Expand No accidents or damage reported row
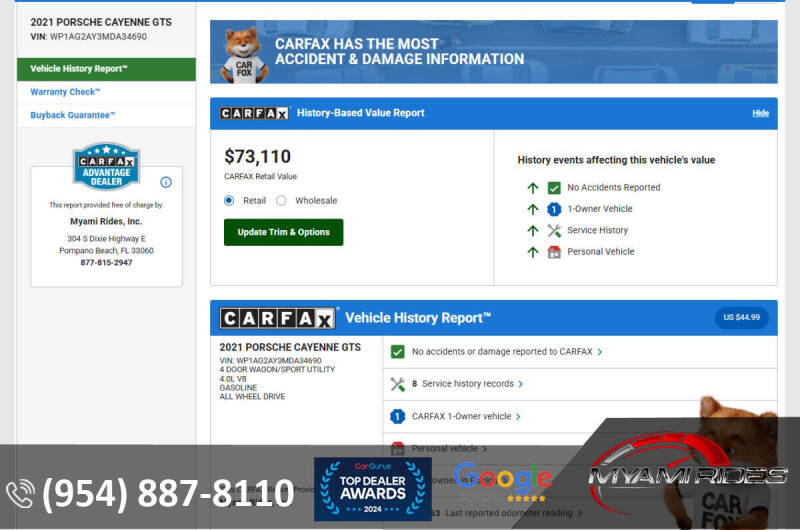This screenshot has width=800, height=530. pyautogui.click(x=502, y=352)
